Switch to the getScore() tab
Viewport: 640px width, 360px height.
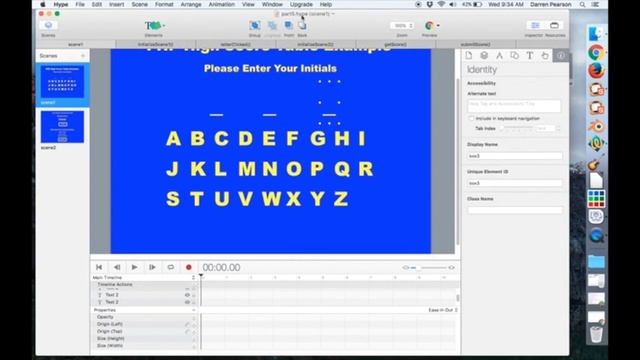tap(396, 44)
